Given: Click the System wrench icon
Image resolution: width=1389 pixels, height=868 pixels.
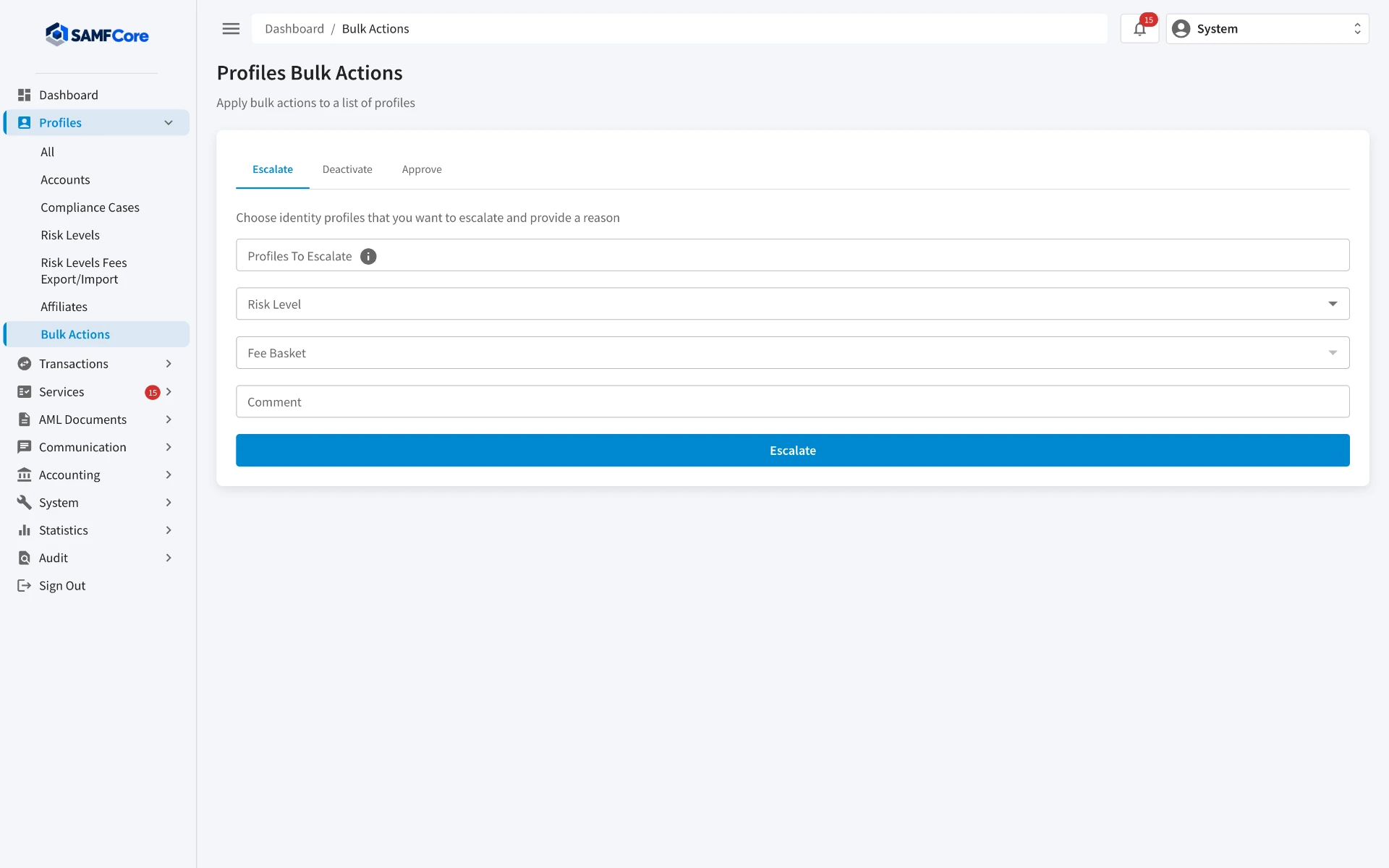Looking at the screenshot, I should click(x=25, y=503).
